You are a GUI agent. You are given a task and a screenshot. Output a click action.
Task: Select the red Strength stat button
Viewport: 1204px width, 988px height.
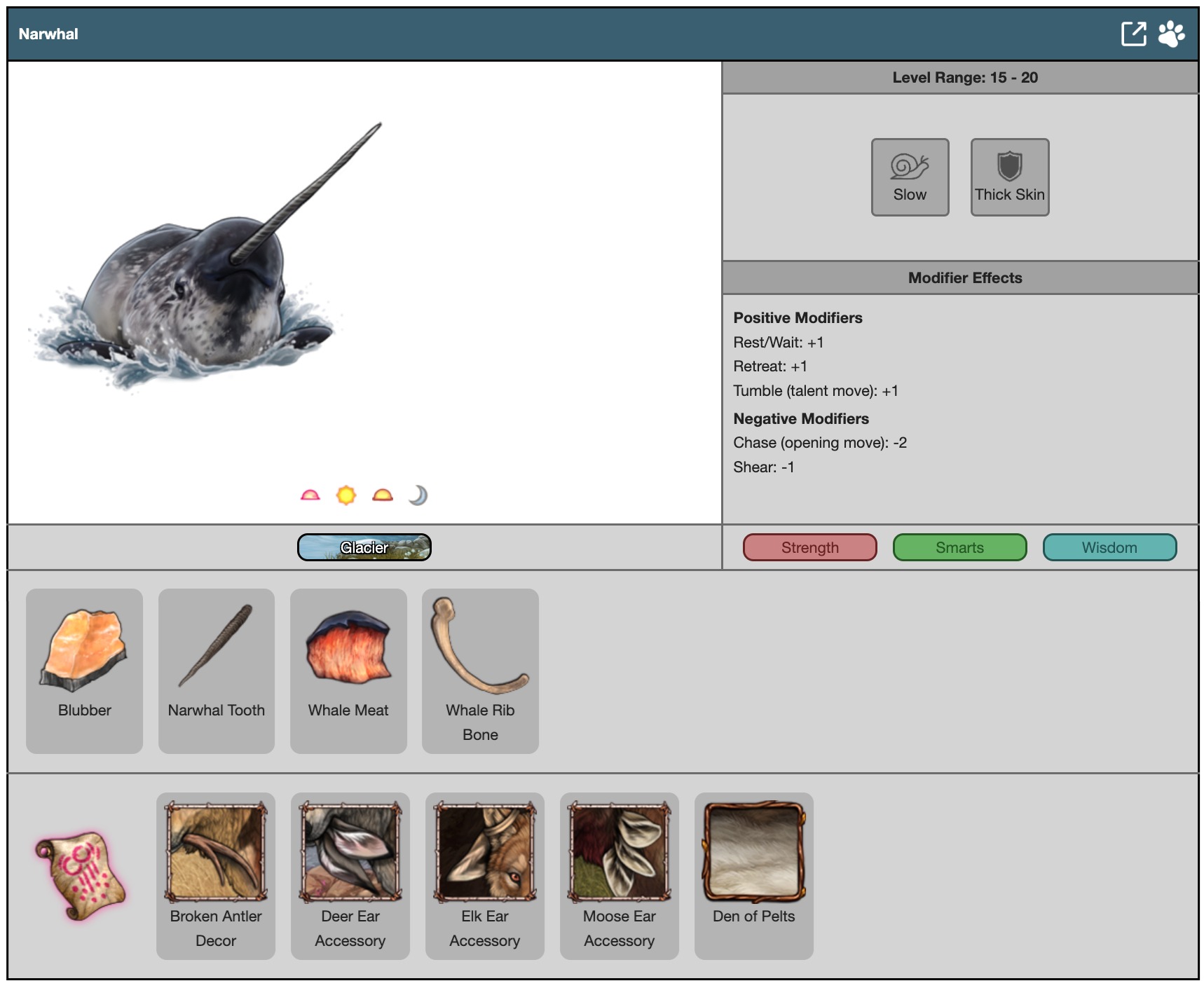pyautogui.click(x=809, y=547)
